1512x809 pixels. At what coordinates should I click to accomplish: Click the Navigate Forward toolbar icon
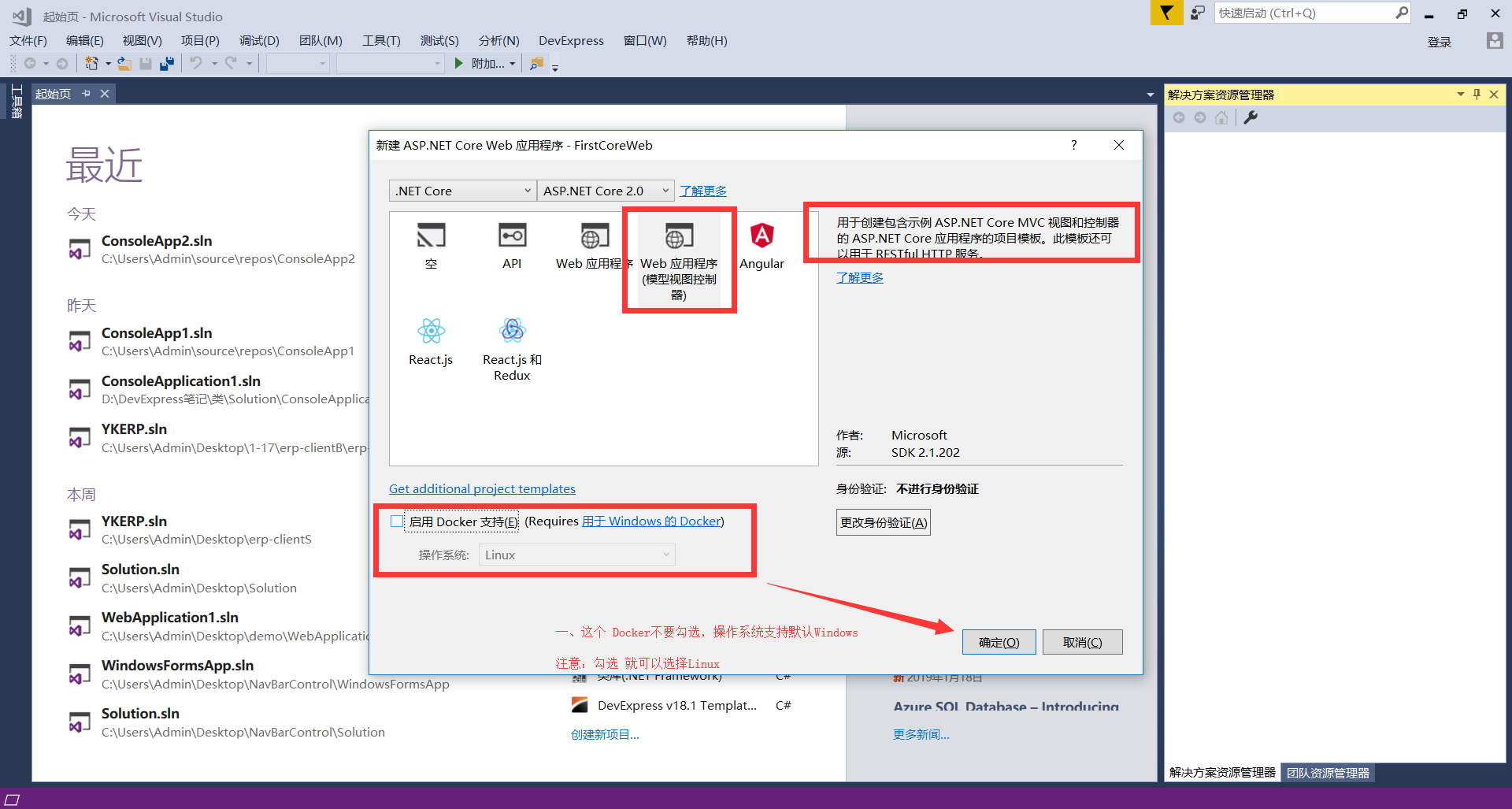[x=62, y=63]
